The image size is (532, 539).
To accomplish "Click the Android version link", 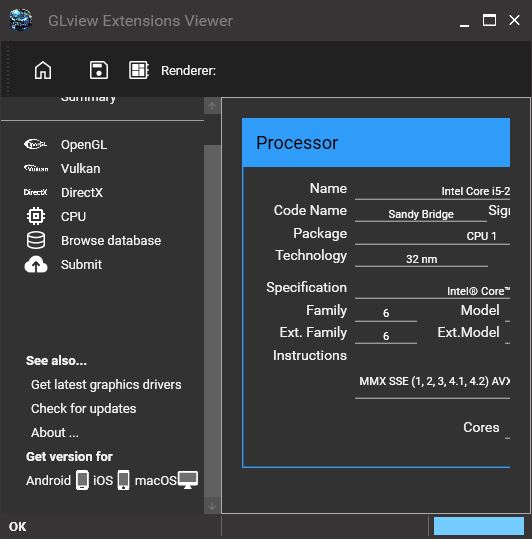I will tap(48, 481).
